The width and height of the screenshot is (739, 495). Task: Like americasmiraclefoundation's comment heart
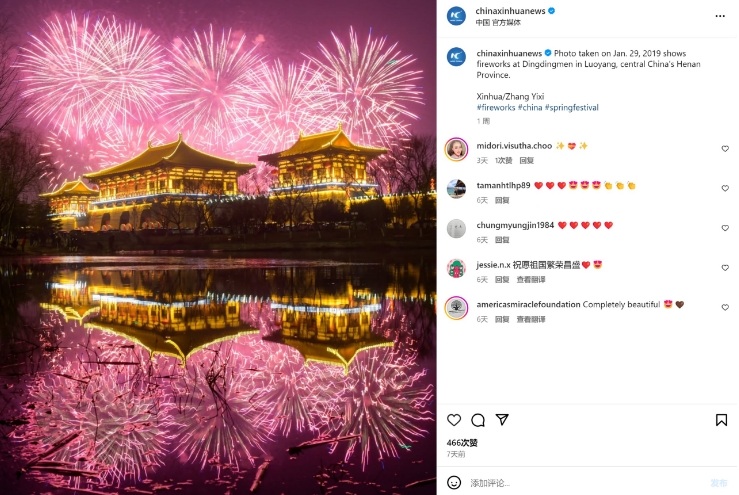(725, 307)
